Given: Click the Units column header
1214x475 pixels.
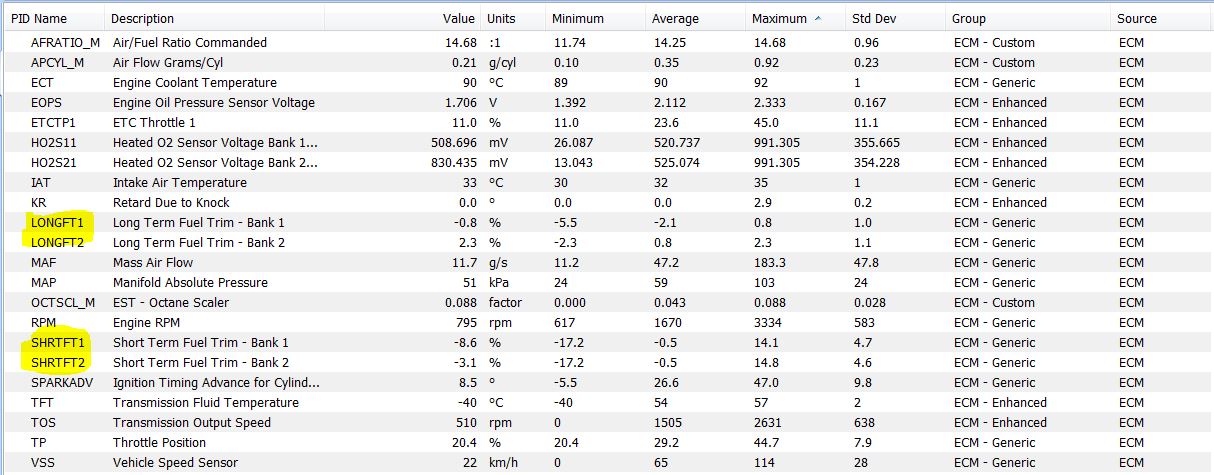Looking at the screenshot, I should tap(501, 18).
